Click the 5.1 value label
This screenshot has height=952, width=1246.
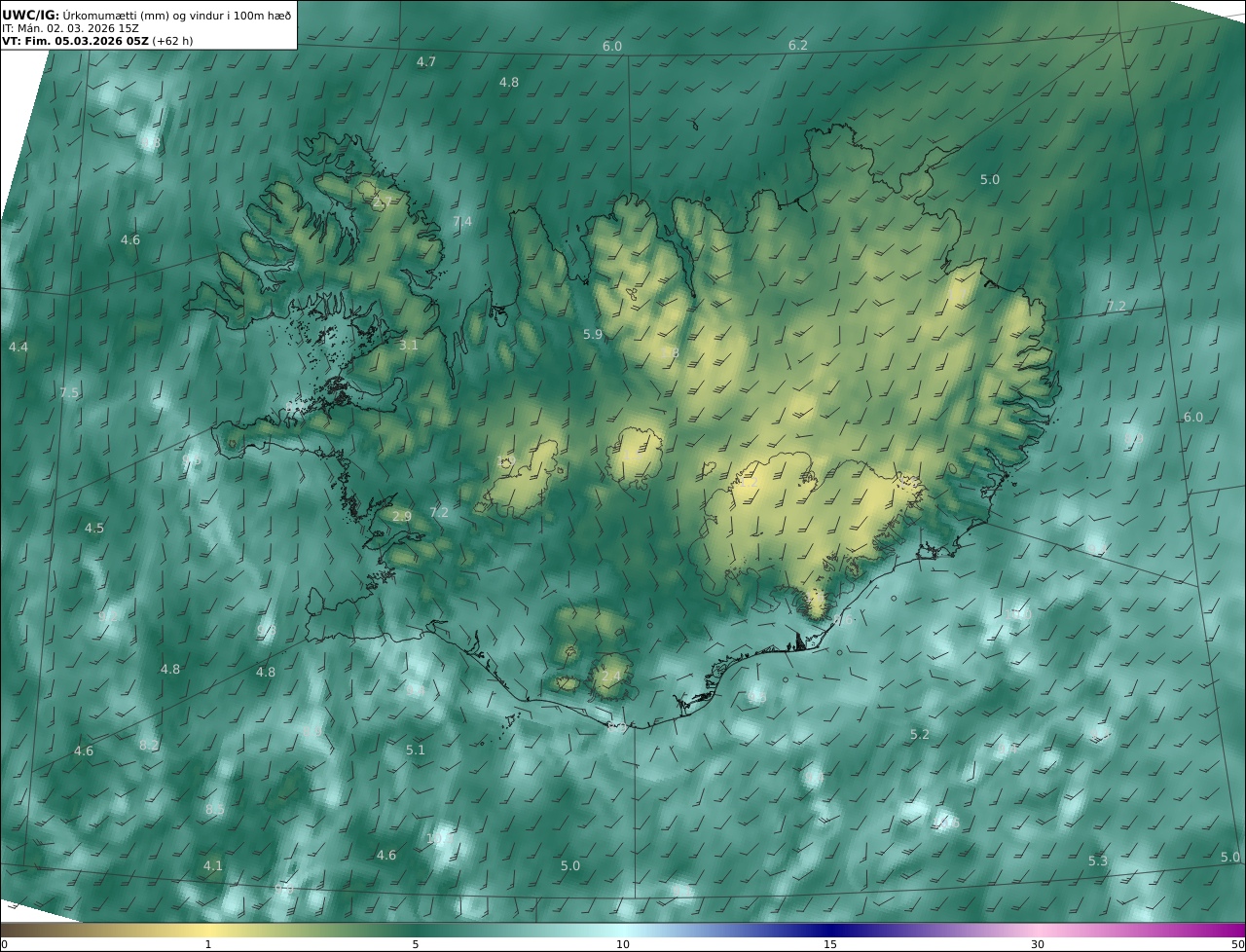click(416, 751)
